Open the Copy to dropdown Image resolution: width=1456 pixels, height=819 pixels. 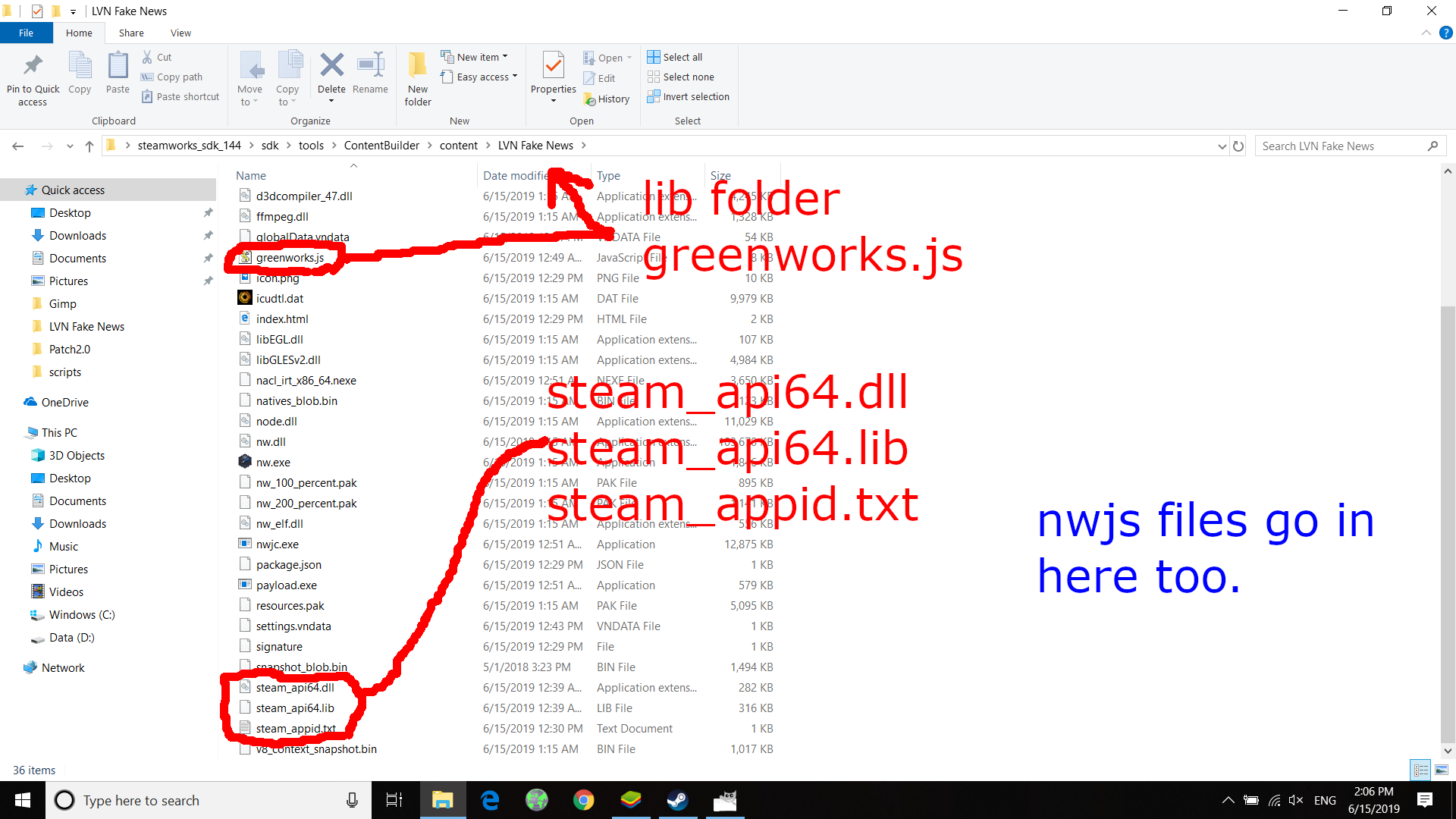pyautogui.click(x=287, y=79)
